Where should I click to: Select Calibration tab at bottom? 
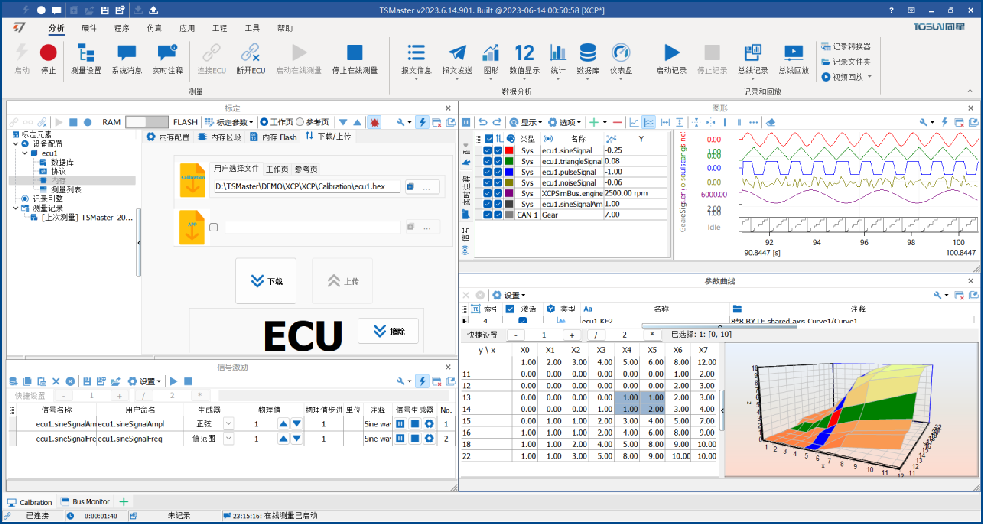(x=30, y=502)
